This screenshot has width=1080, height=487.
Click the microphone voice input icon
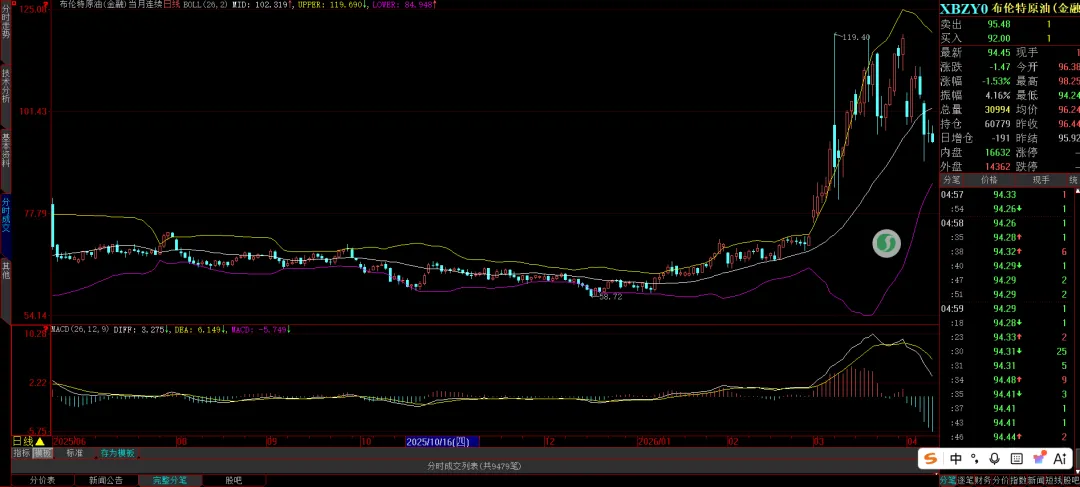click(995, 458)
